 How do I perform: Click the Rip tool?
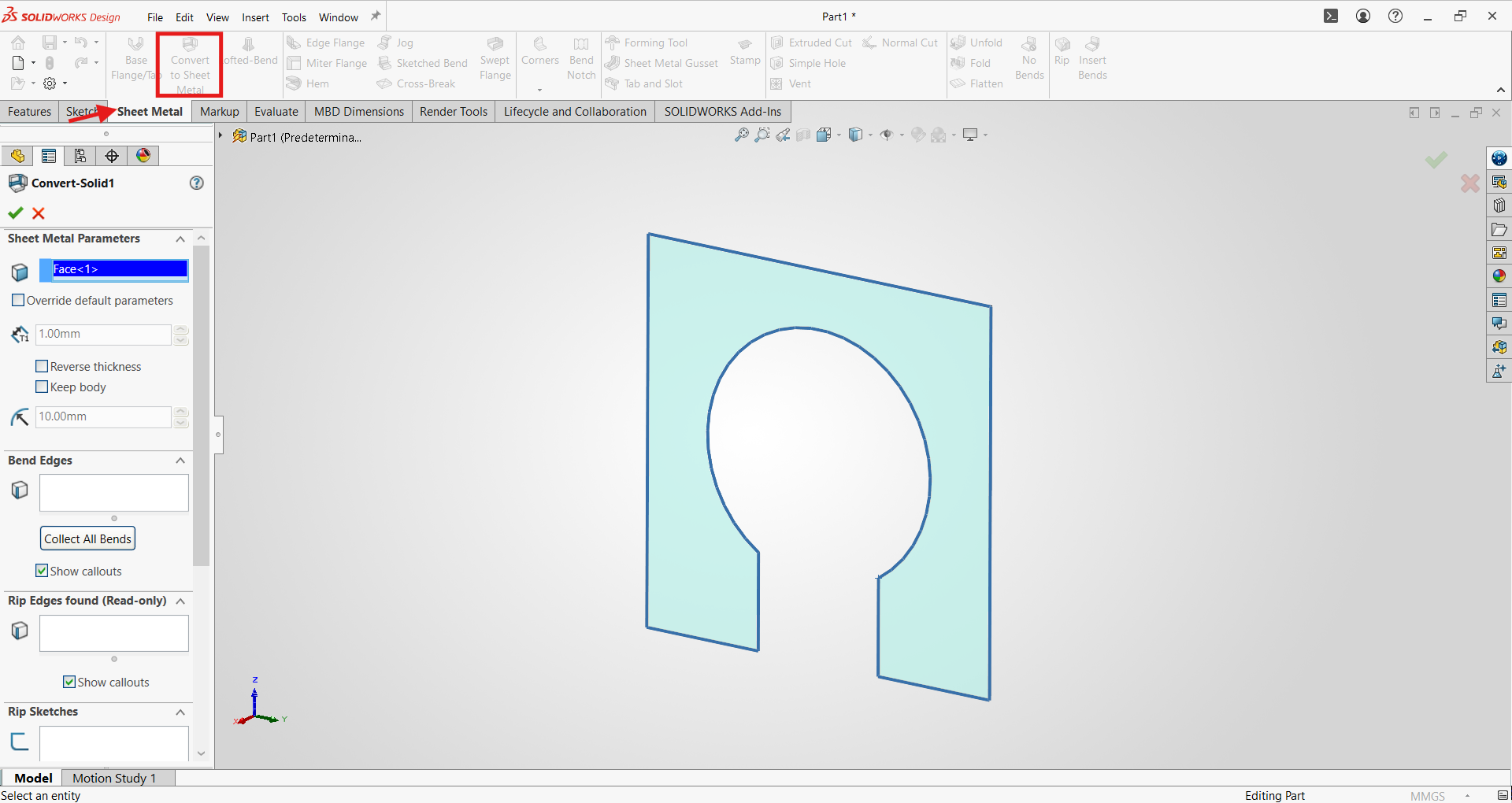pyautogui.click(x=1062, y=51)
